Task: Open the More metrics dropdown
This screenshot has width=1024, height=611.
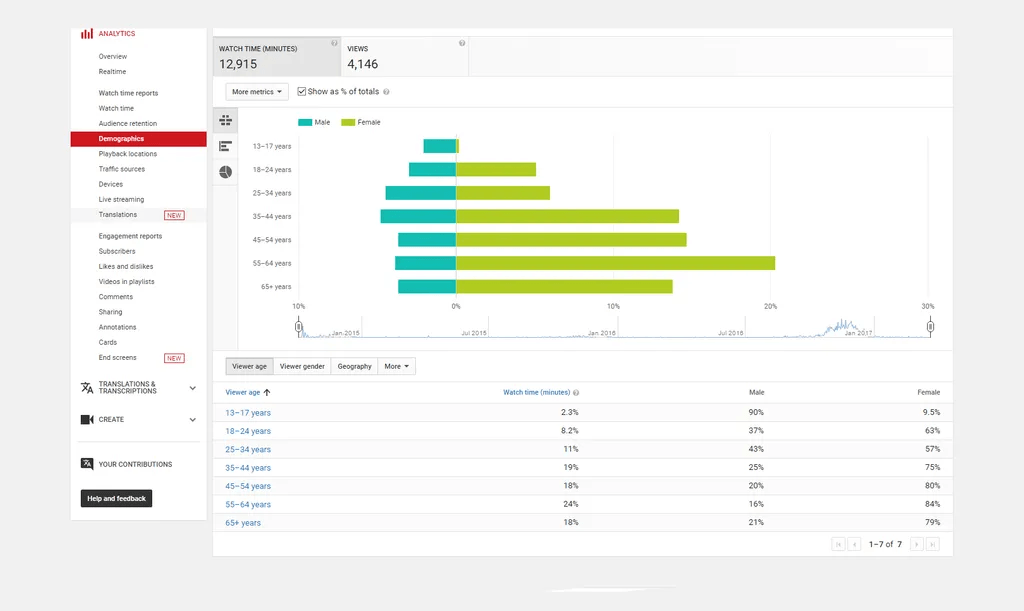Action: coord(257,92)
